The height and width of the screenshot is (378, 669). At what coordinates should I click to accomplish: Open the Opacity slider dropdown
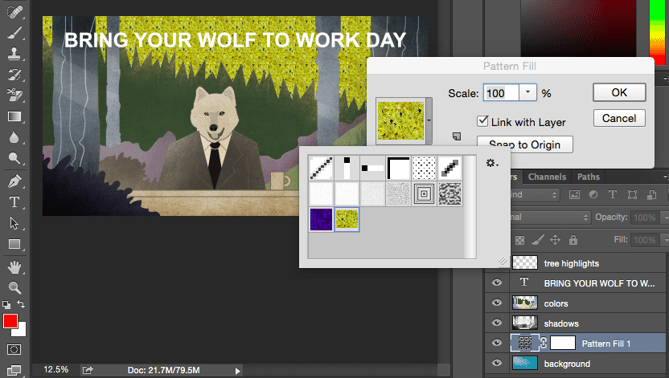pos(665,218)
